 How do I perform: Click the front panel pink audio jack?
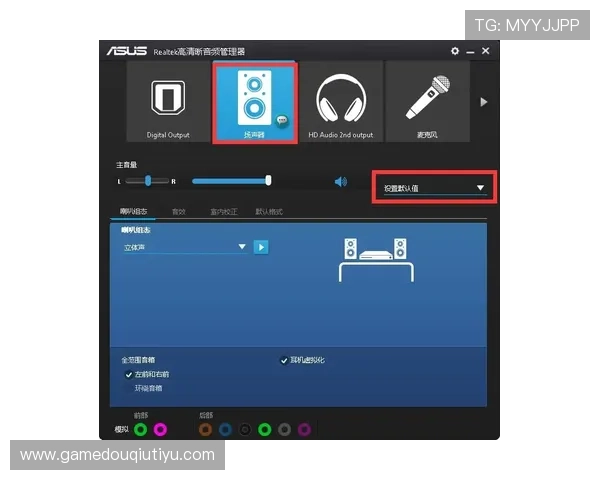coord(160,430)
